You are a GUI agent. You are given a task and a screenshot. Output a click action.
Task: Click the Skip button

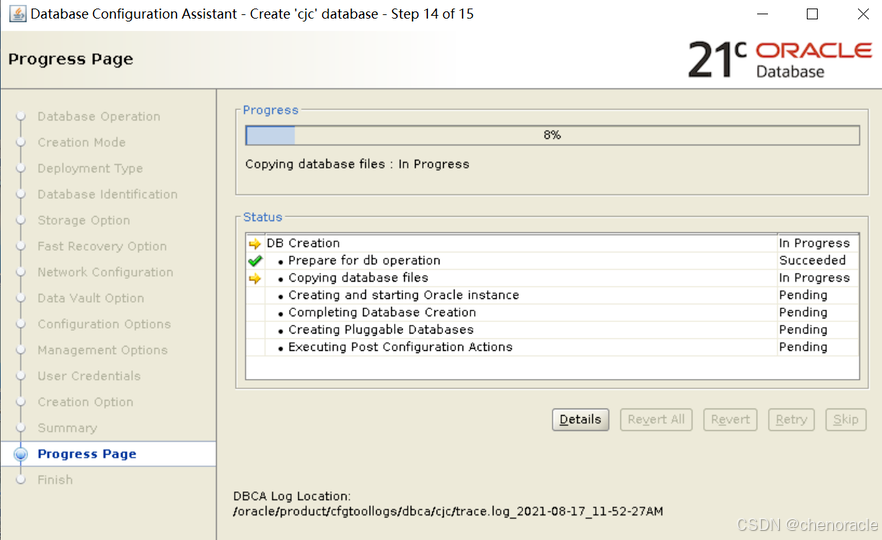845,420
